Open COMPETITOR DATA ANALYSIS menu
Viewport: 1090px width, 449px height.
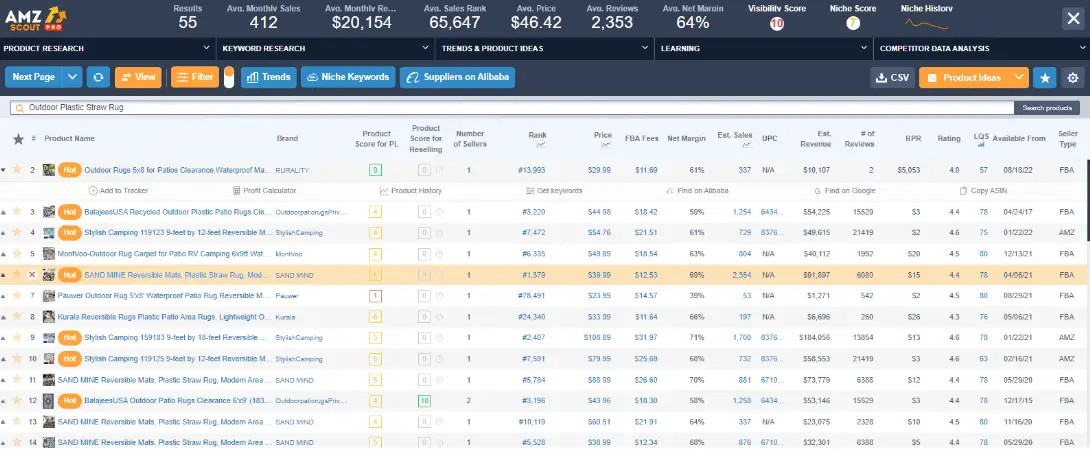(981, 49)
